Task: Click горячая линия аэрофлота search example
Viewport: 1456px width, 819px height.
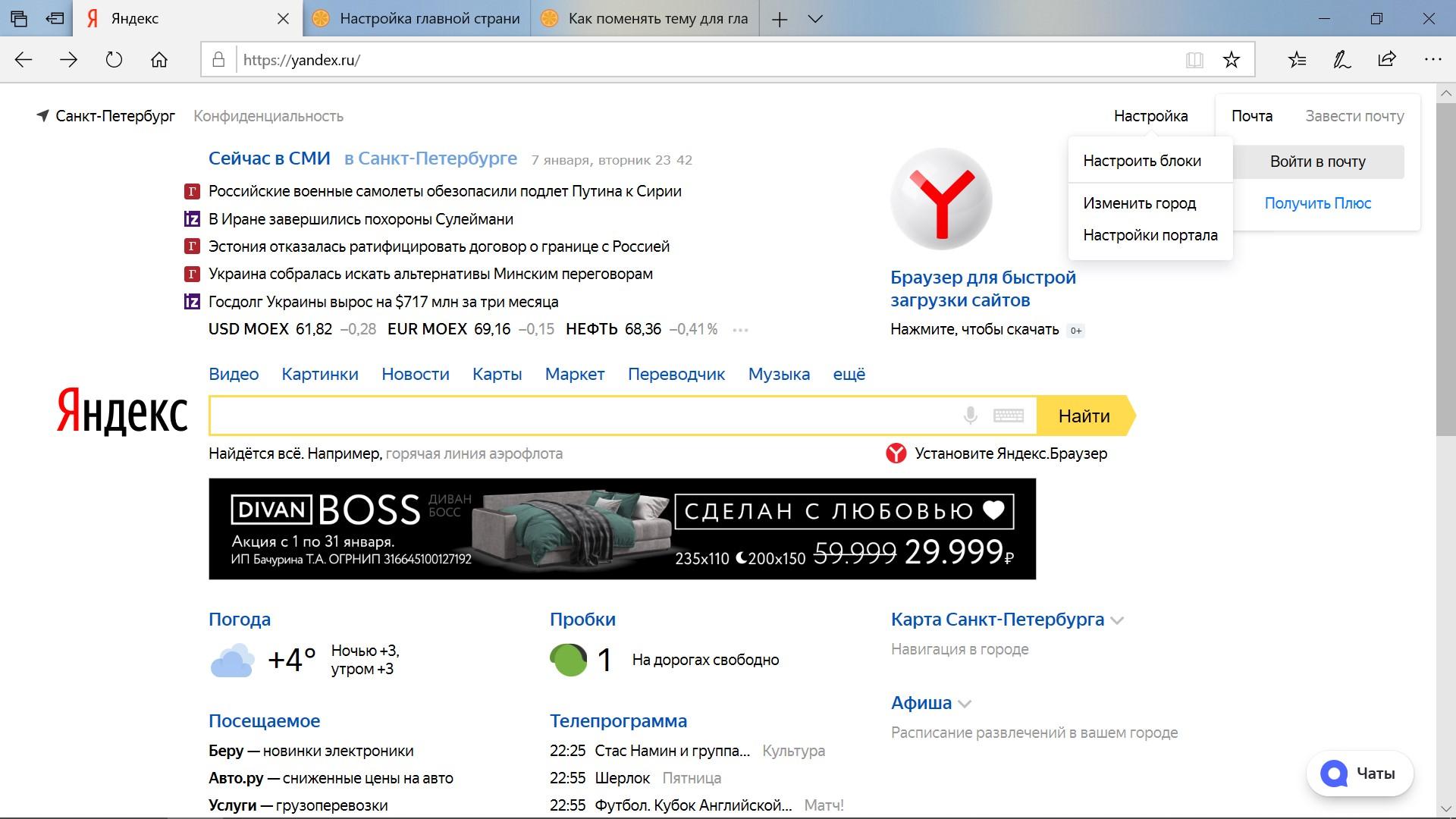Action: pos(474,453)
